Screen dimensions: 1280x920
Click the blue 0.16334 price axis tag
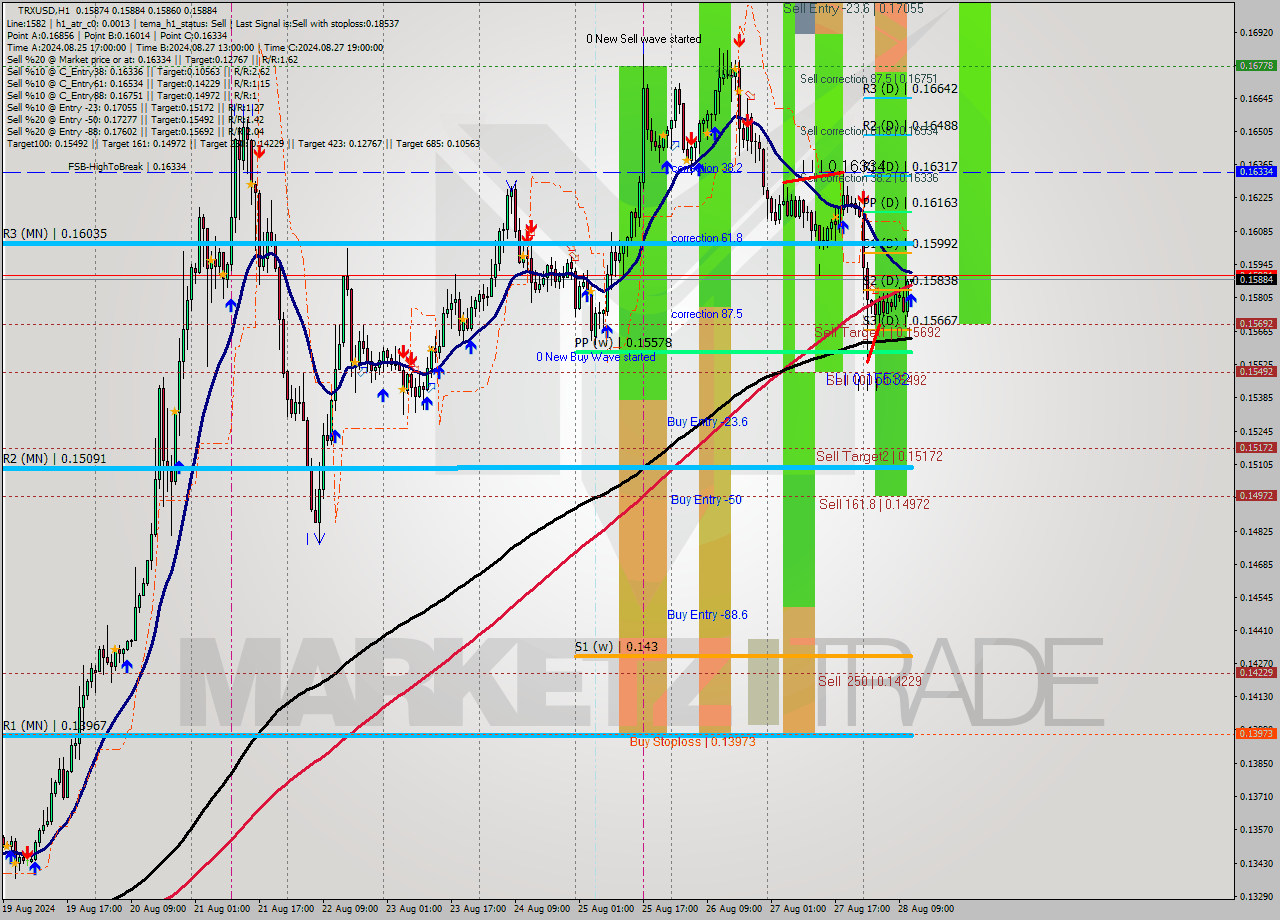[x=1255, y=172]
